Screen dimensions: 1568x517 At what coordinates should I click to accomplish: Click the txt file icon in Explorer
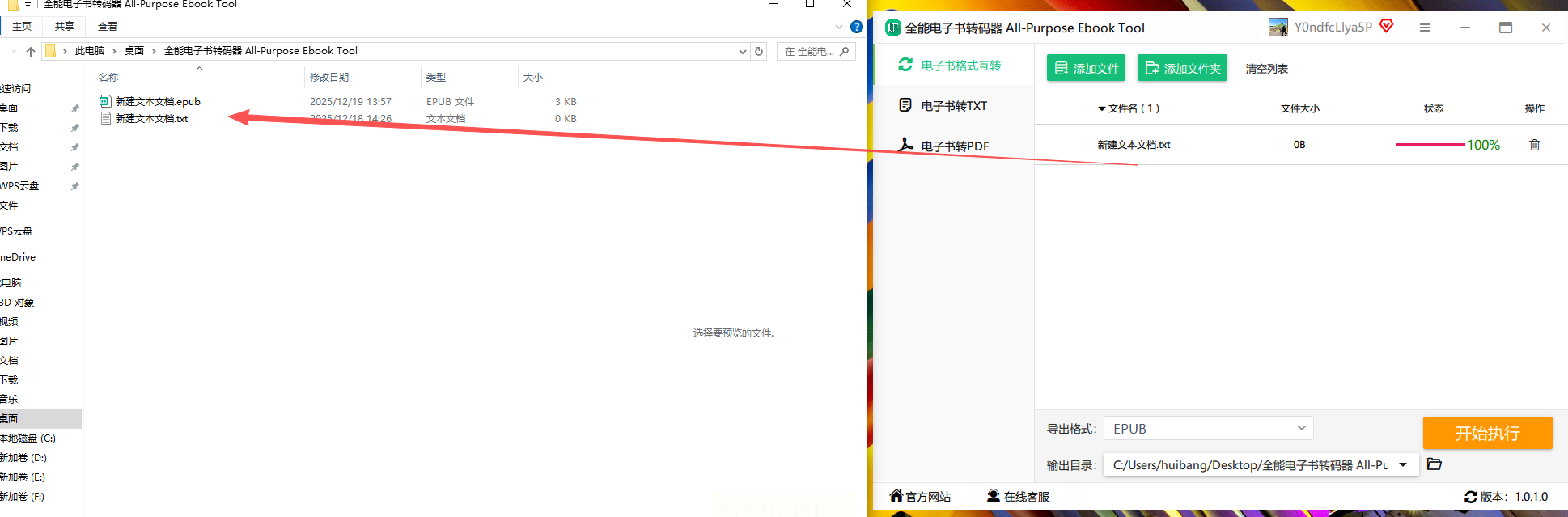(105, 118)
